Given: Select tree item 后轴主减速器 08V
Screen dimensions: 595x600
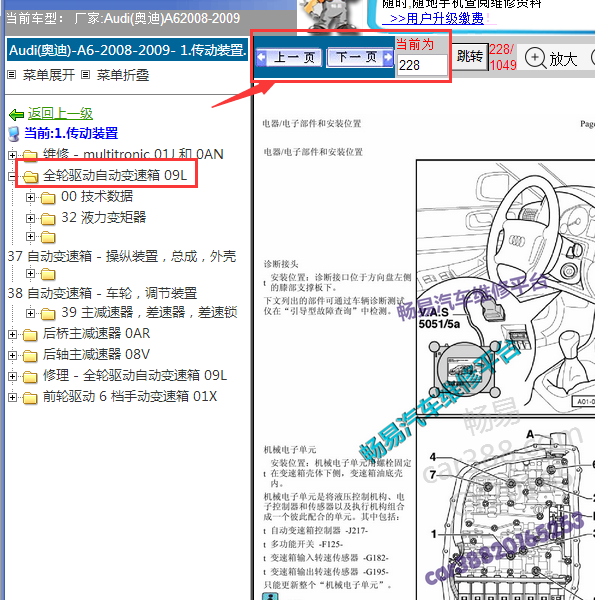Looking at the screenshot, I should click(96, 354).
